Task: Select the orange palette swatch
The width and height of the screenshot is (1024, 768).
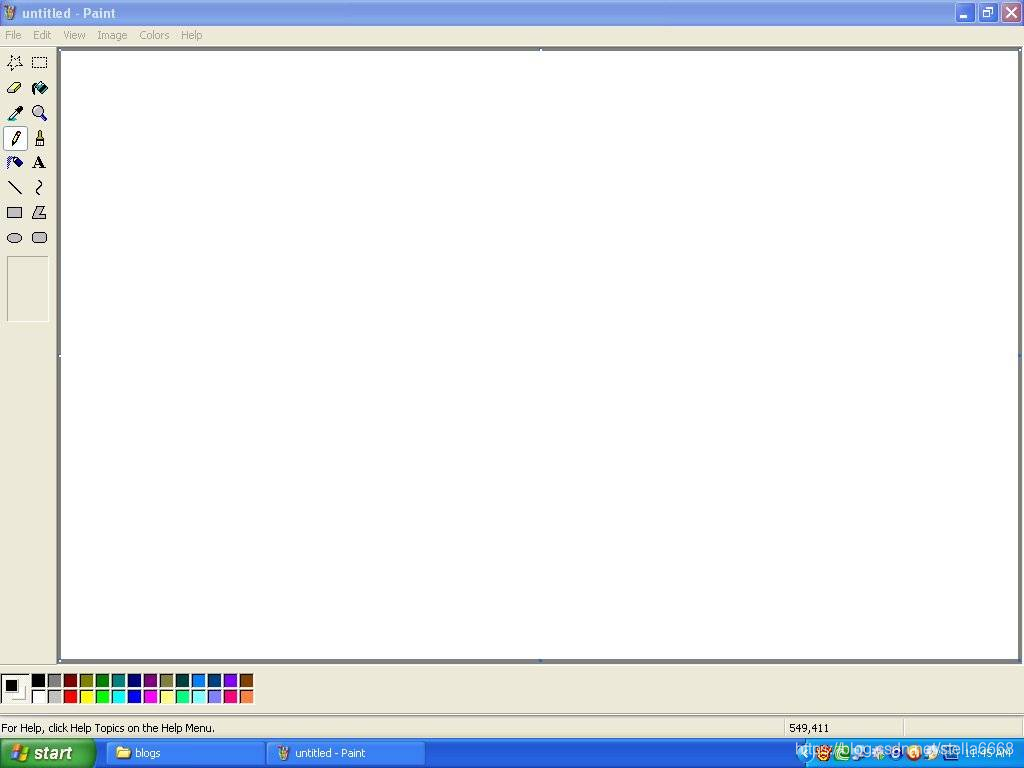Action: point(246,697)
